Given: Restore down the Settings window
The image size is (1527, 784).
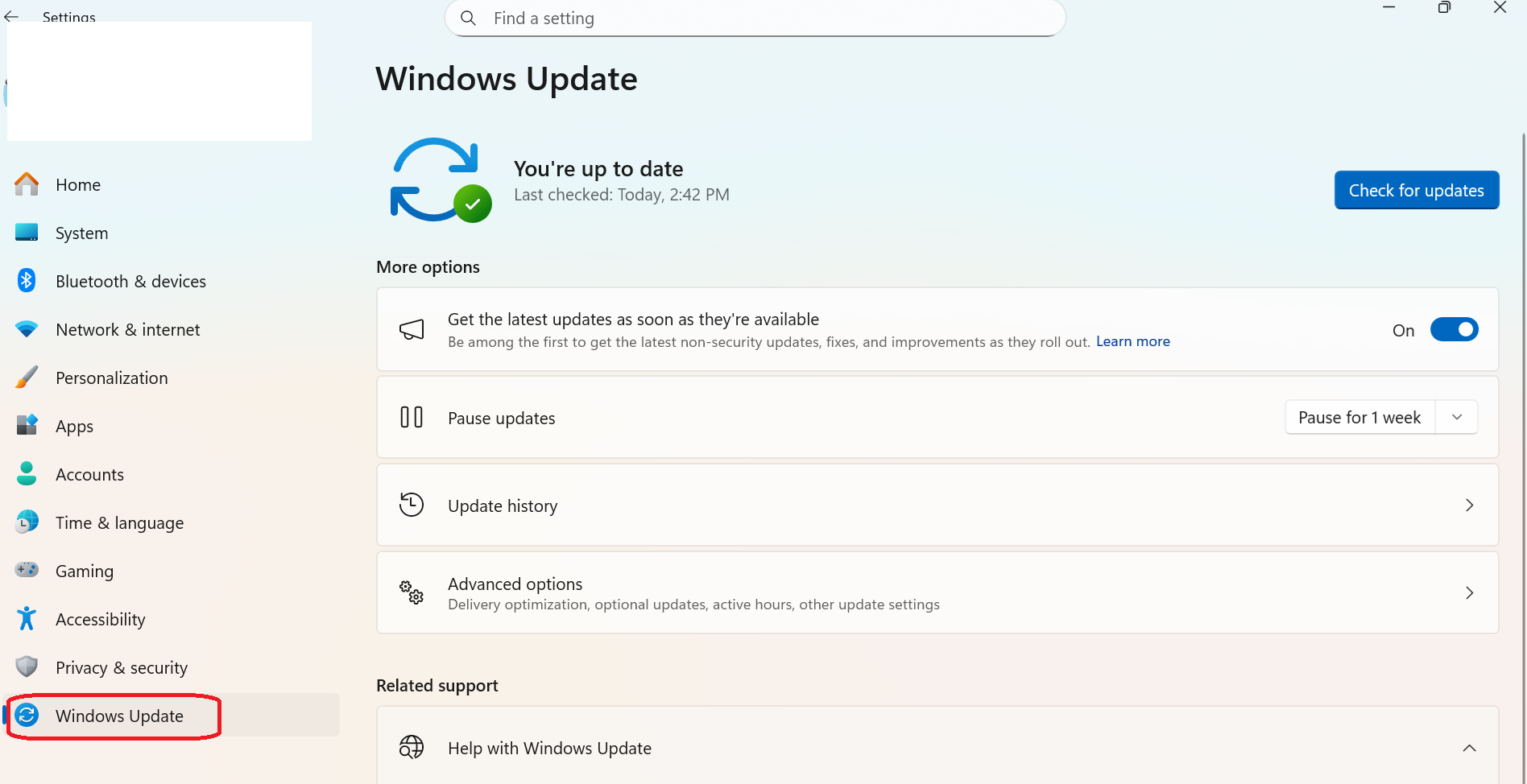Looking at the screenshot, I should pyautogui.click(x=1445, y=7).
